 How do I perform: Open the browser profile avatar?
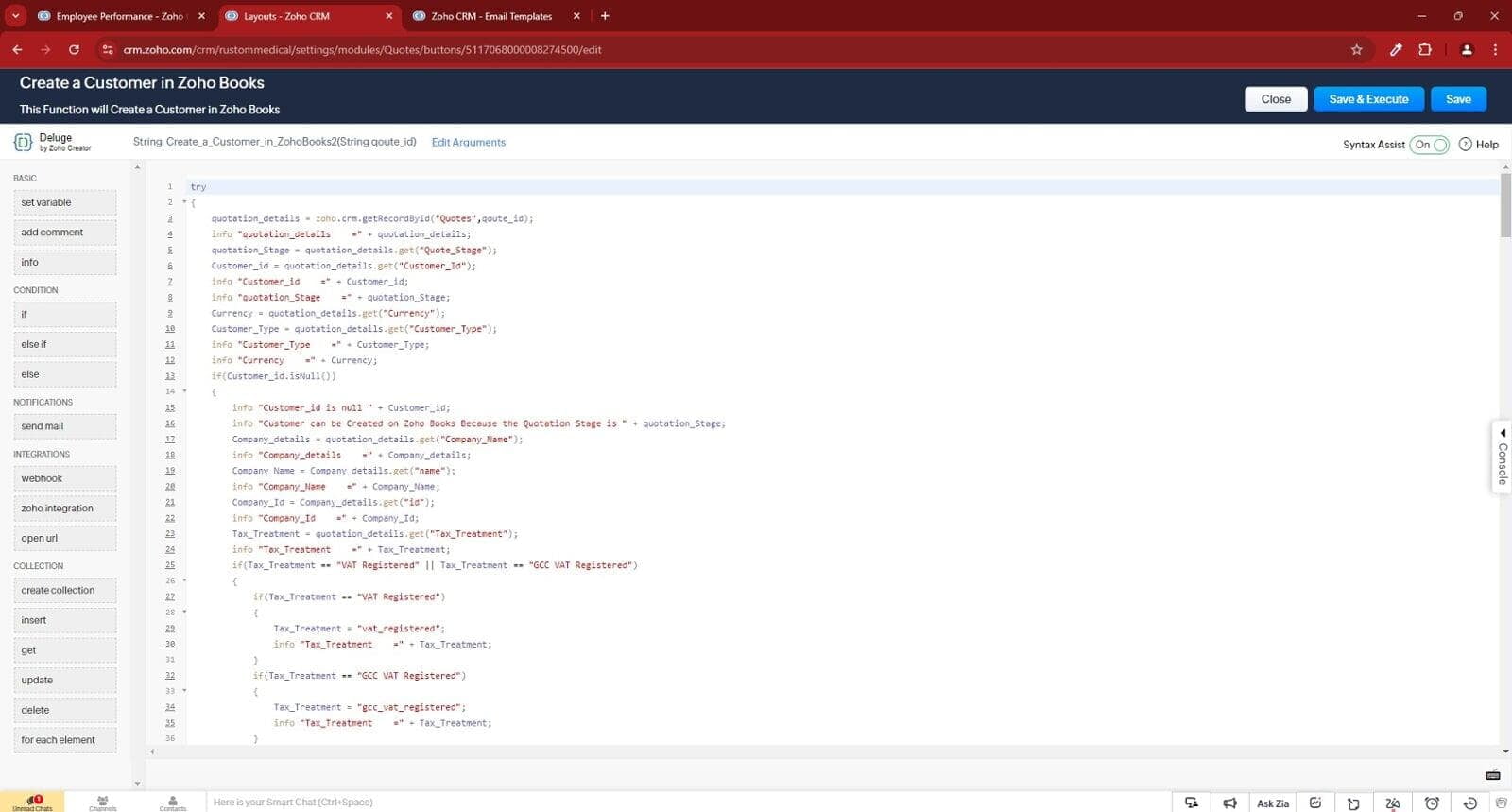pyautogui.click(x=1467, y=49)
